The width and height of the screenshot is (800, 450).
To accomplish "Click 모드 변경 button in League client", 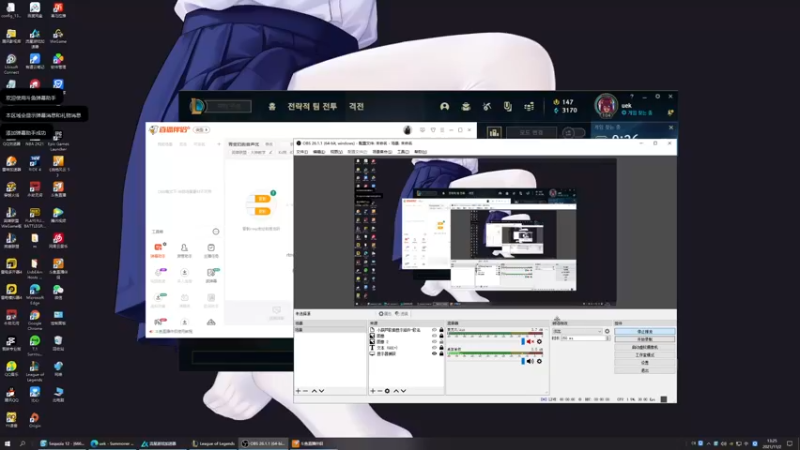I will (531, 133).
